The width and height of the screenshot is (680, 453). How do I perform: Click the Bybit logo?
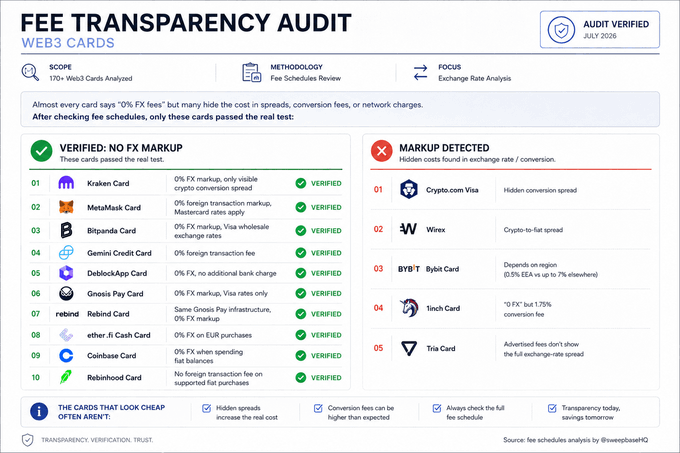pyautogui.click(x=409, y=268)
